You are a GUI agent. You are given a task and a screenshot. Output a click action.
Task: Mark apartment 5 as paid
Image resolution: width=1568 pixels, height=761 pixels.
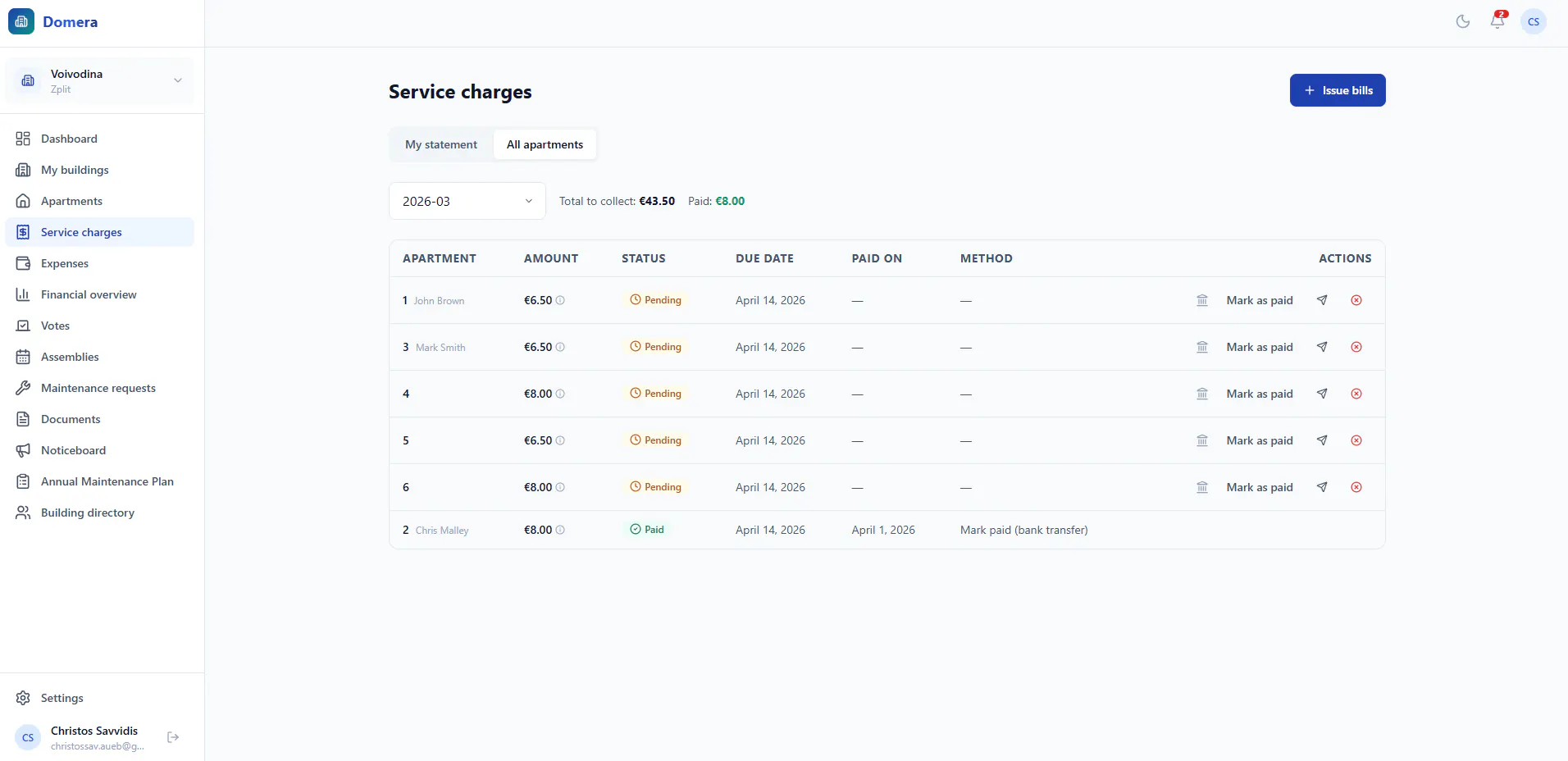tap(1260, 440)
